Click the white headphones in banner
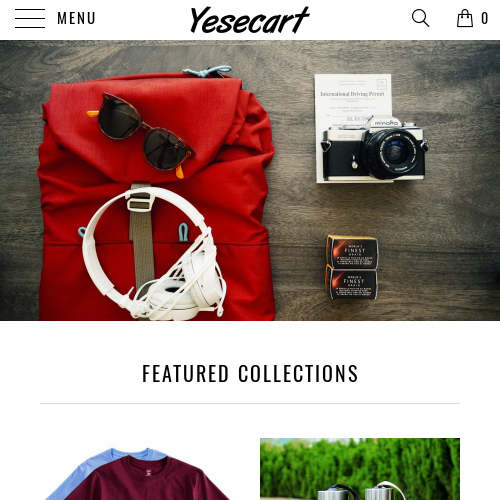The height and width of the screenshot is (500, 500). click(153, 253)
